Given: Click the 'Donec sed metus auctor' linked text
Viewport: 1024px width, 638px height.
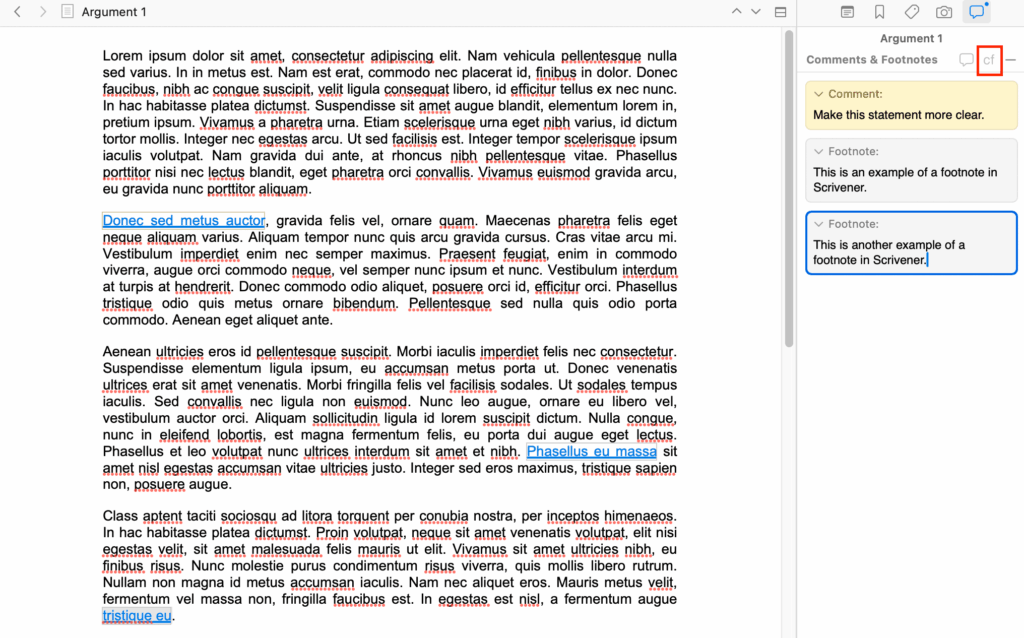Looking at the screenshot, I should click(184, 221).
